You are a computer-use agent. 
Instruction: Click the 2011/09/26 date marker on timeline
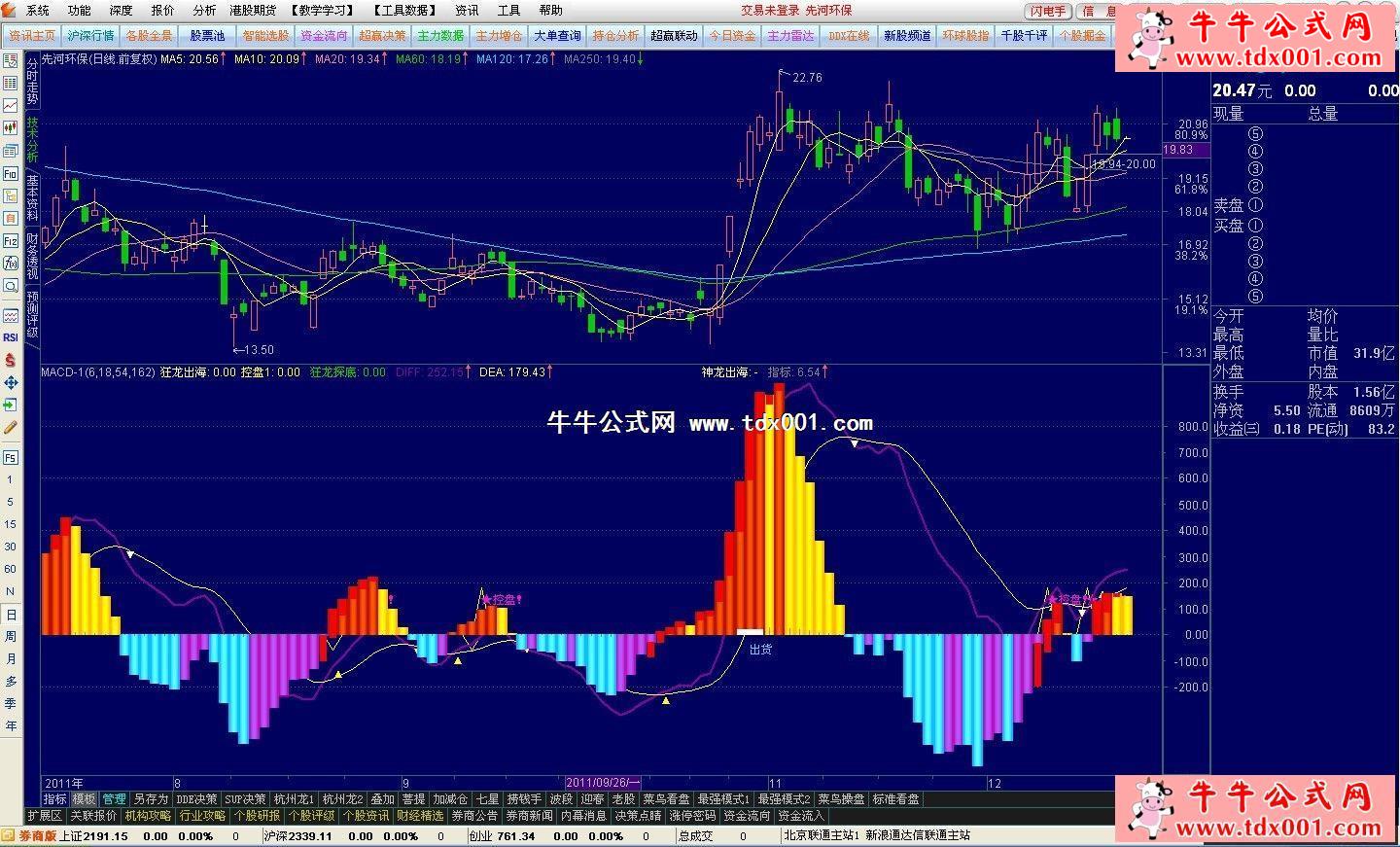click(603, 783)
